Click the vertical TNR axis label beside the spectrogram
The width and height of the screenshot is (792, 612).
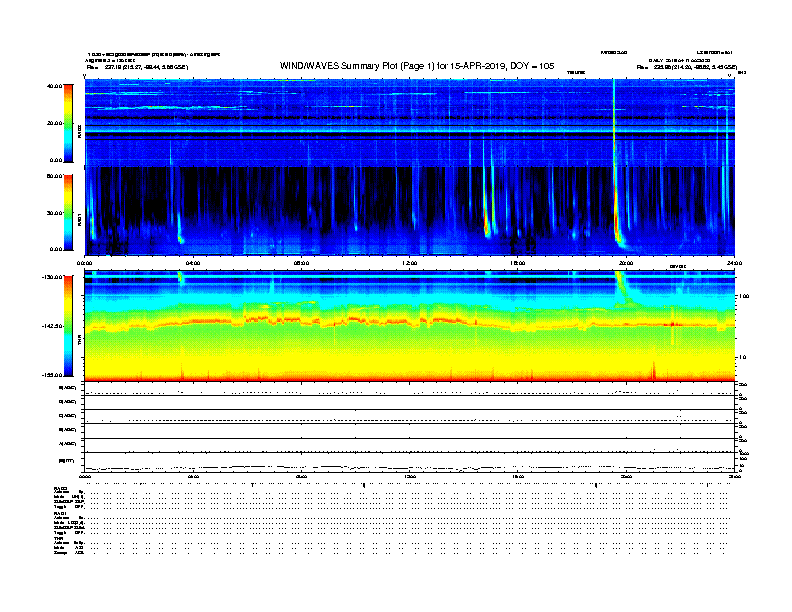79,341
